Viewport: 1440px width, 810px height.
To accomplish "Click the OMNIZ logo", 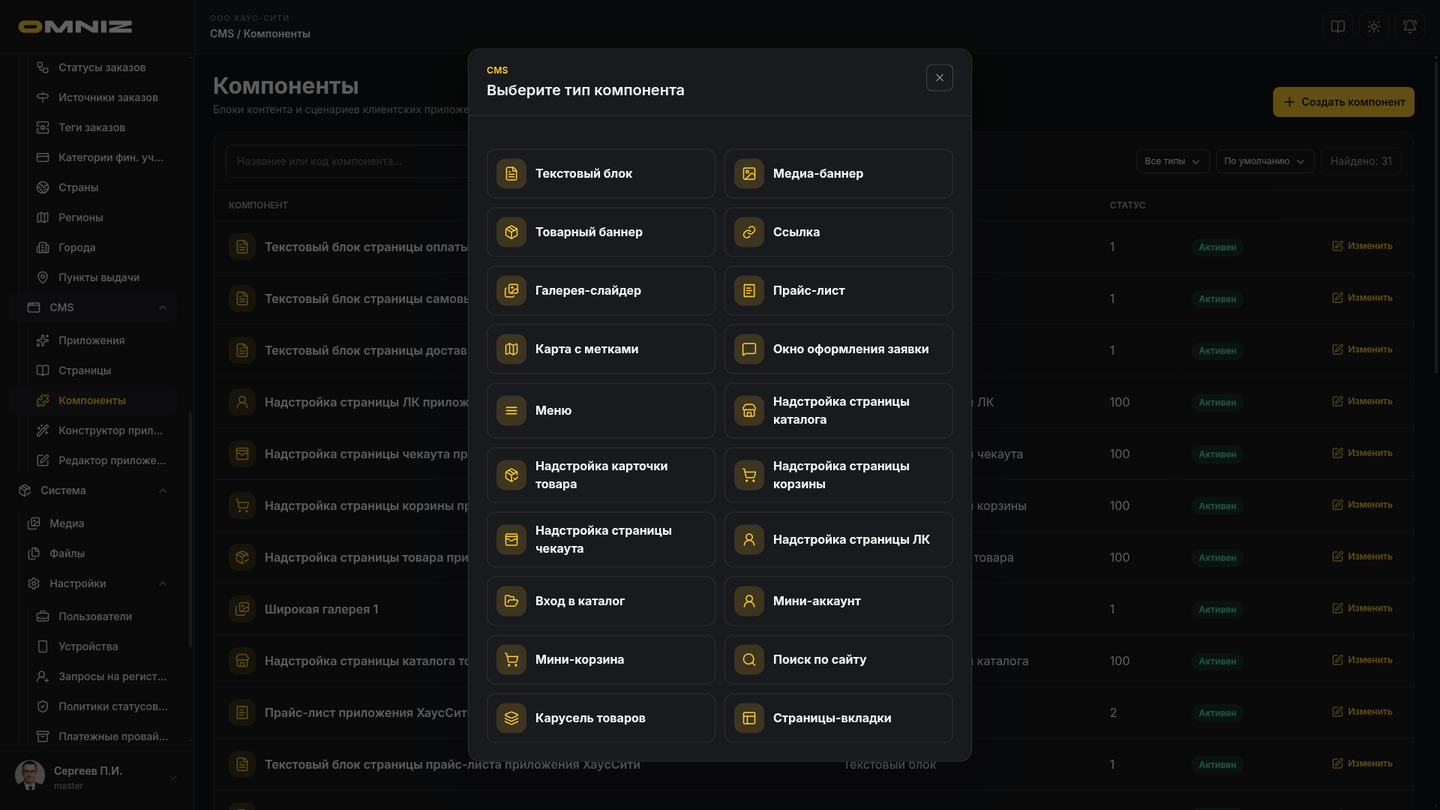I will [x=75, y=27].
